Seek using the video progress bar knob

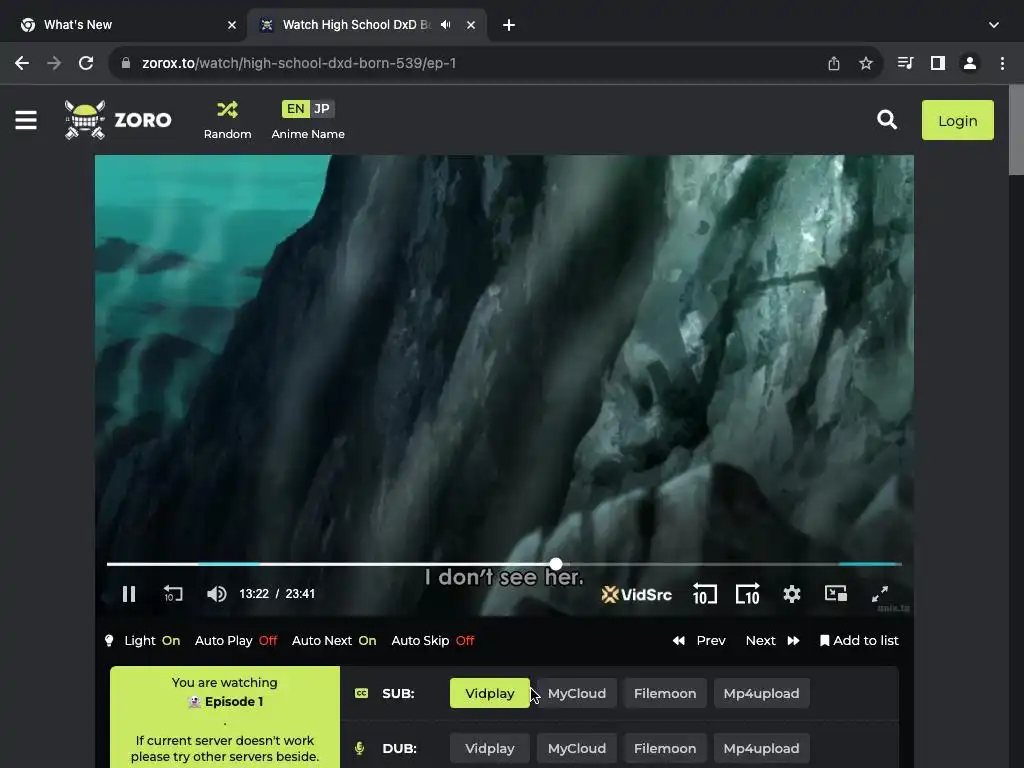(x=556, y=564)
